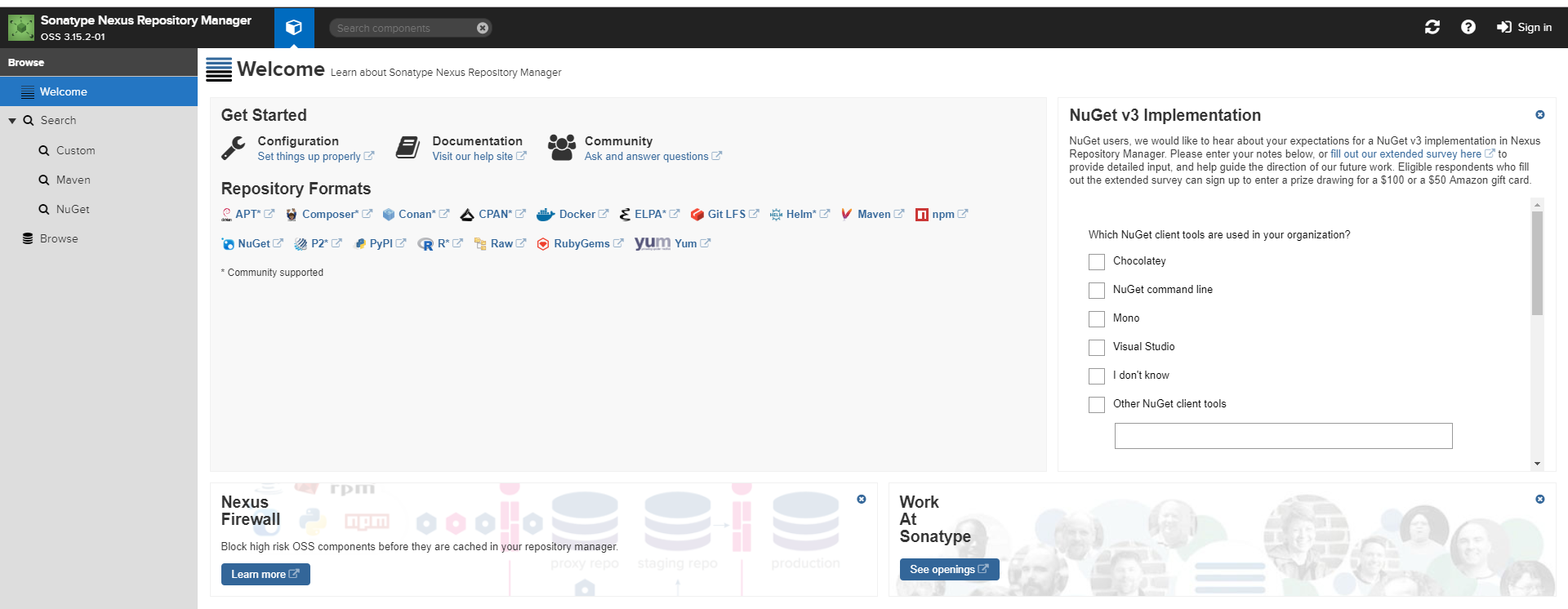This screenshot has height=609, width=1568.
Task: Click the Docker whale icon
Action: pyautogui.click(x=546, y=215)
